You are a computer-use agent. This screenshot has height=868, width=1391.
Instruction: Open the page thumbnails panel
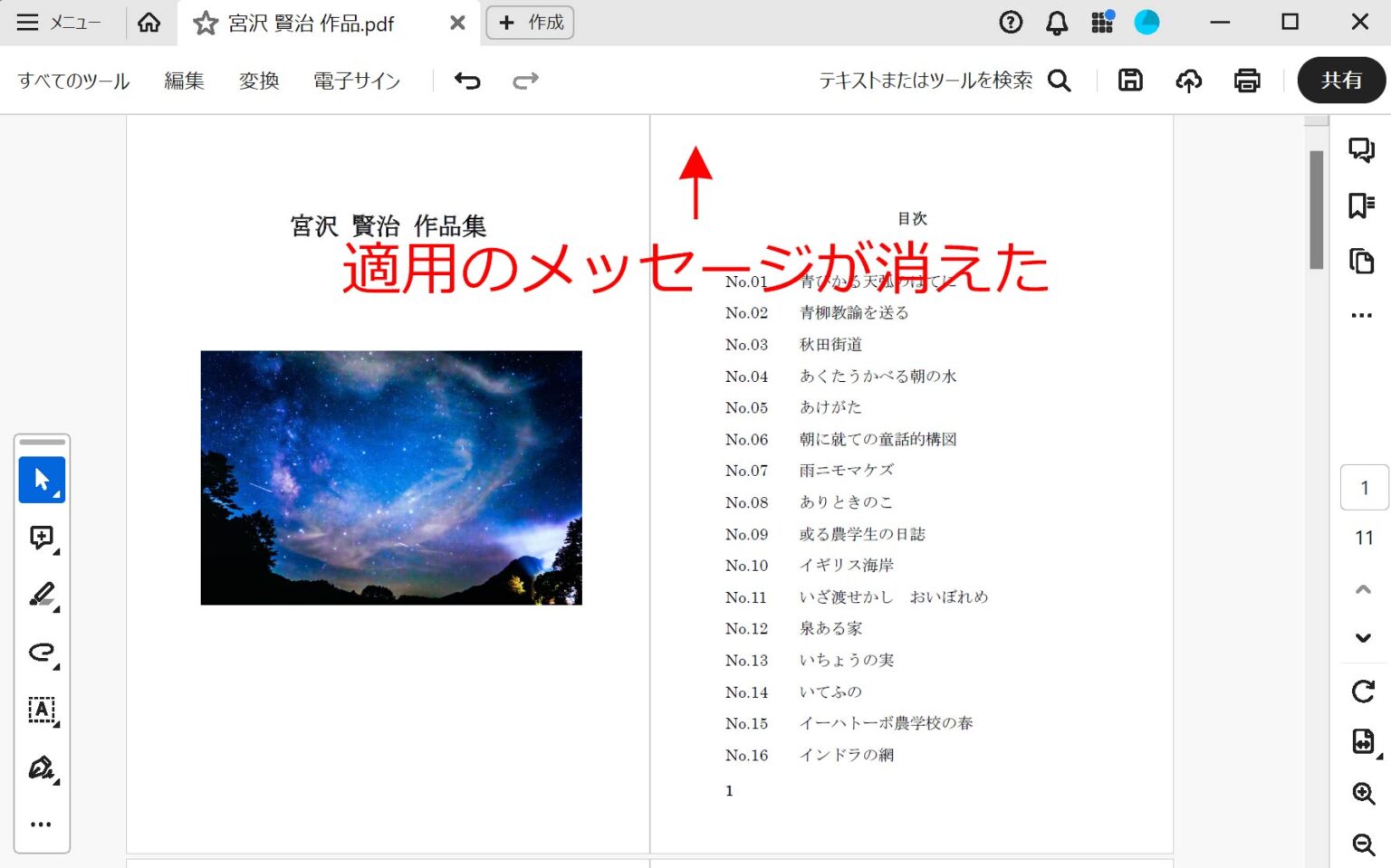1361,261
